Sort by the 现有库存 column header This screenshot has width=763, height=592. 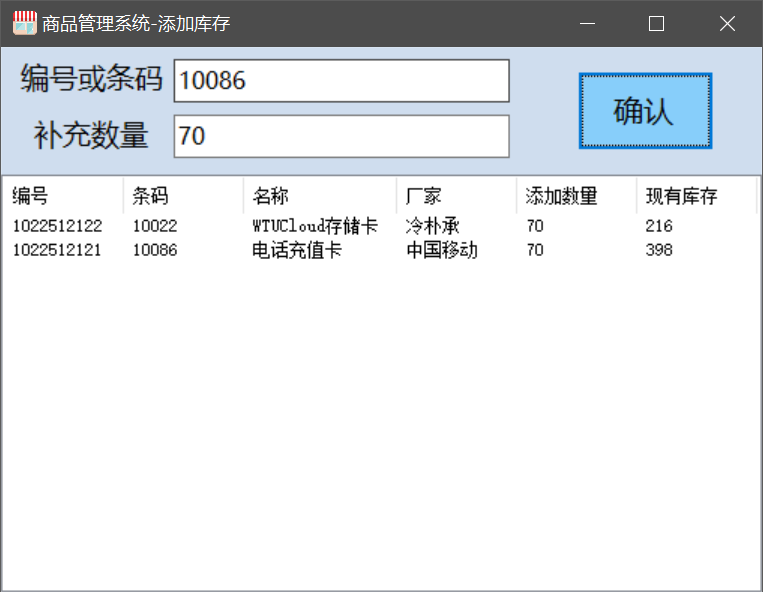tap(697, 196)
